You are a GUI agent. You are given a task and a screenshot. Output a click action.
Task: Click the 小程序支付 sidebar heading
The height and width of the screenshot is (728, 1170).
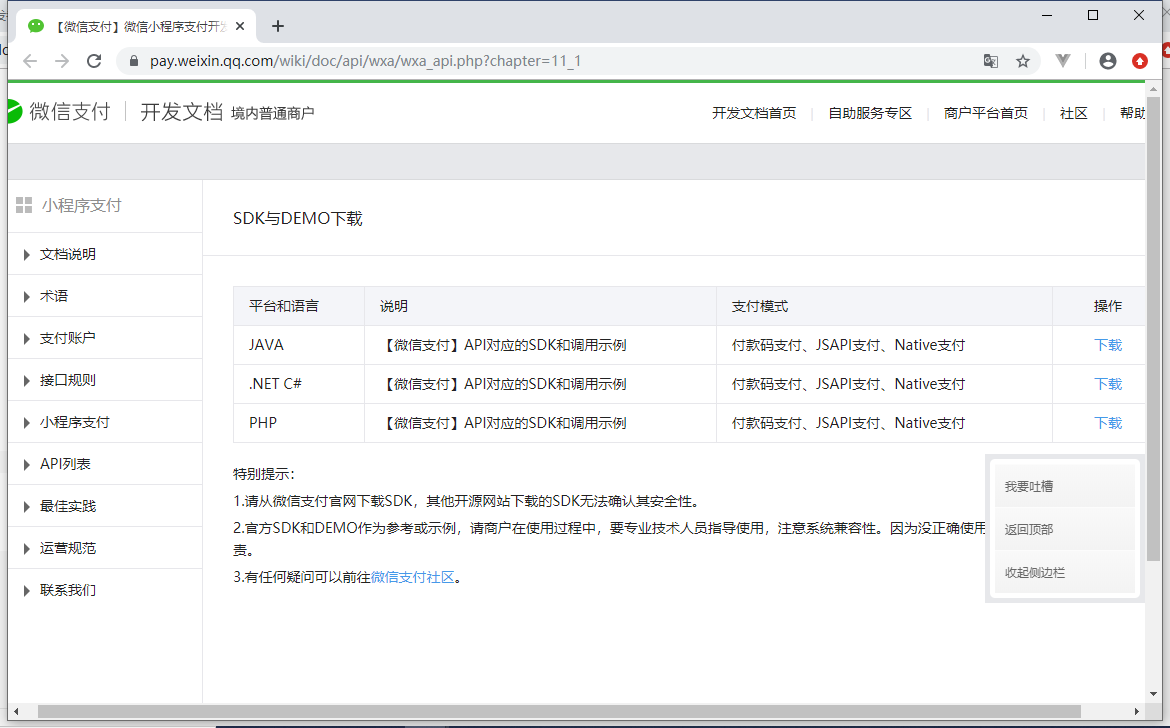coord(81,205)
